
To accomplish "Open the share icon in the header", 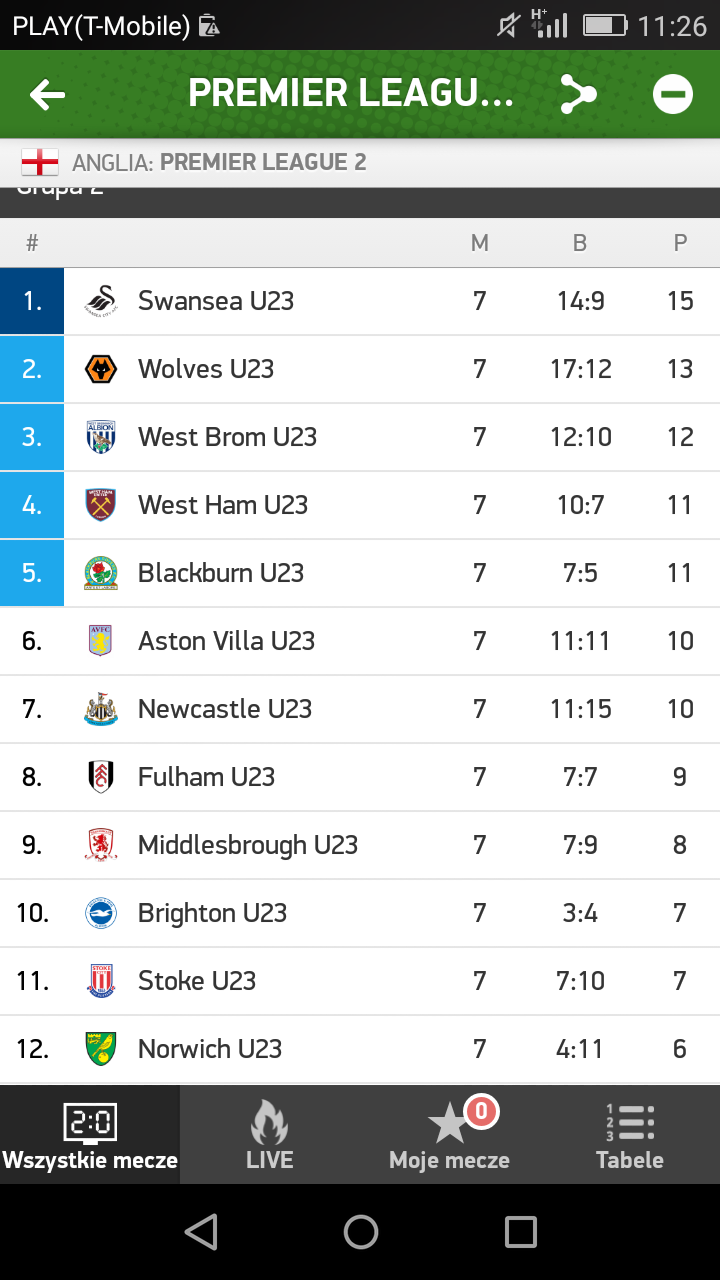I will 578,93.
